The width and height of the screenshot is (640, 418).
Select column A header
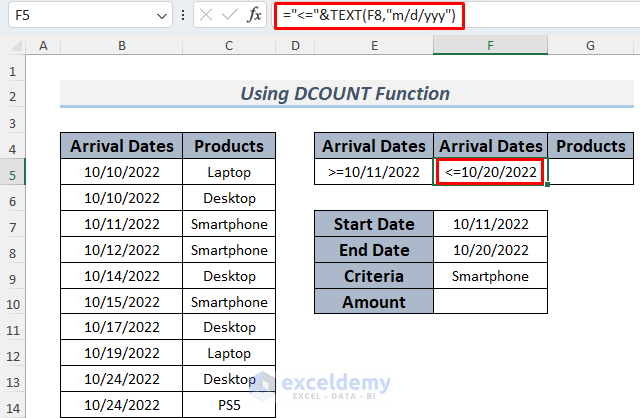pos(43,45)
